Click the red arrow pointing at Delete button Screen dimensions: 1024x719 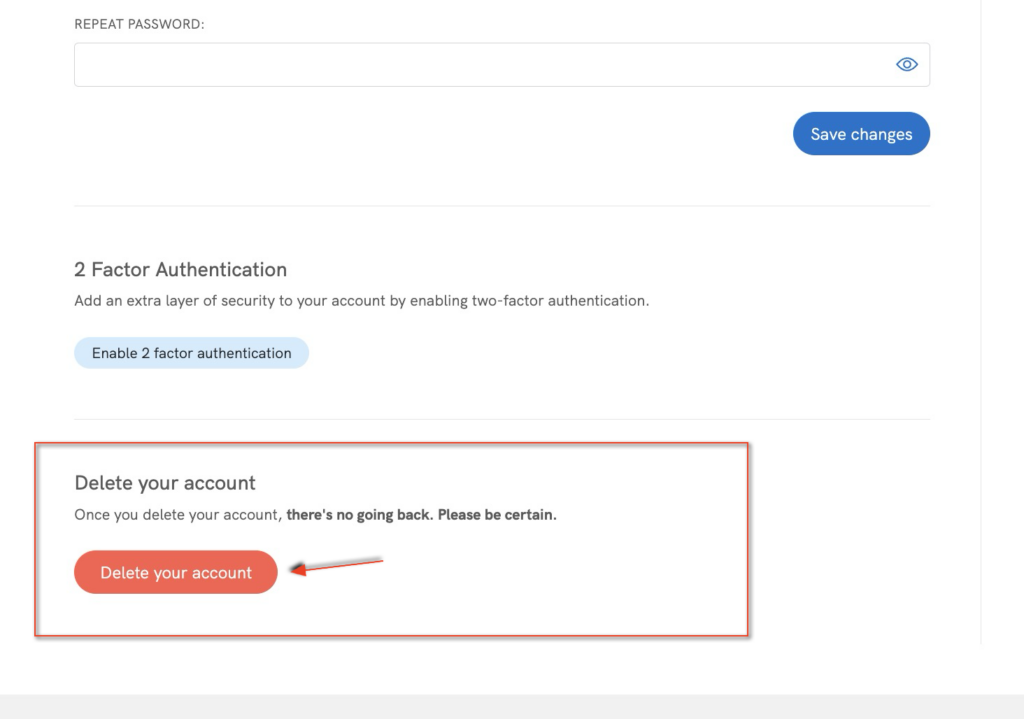click(x=335, y=567)
